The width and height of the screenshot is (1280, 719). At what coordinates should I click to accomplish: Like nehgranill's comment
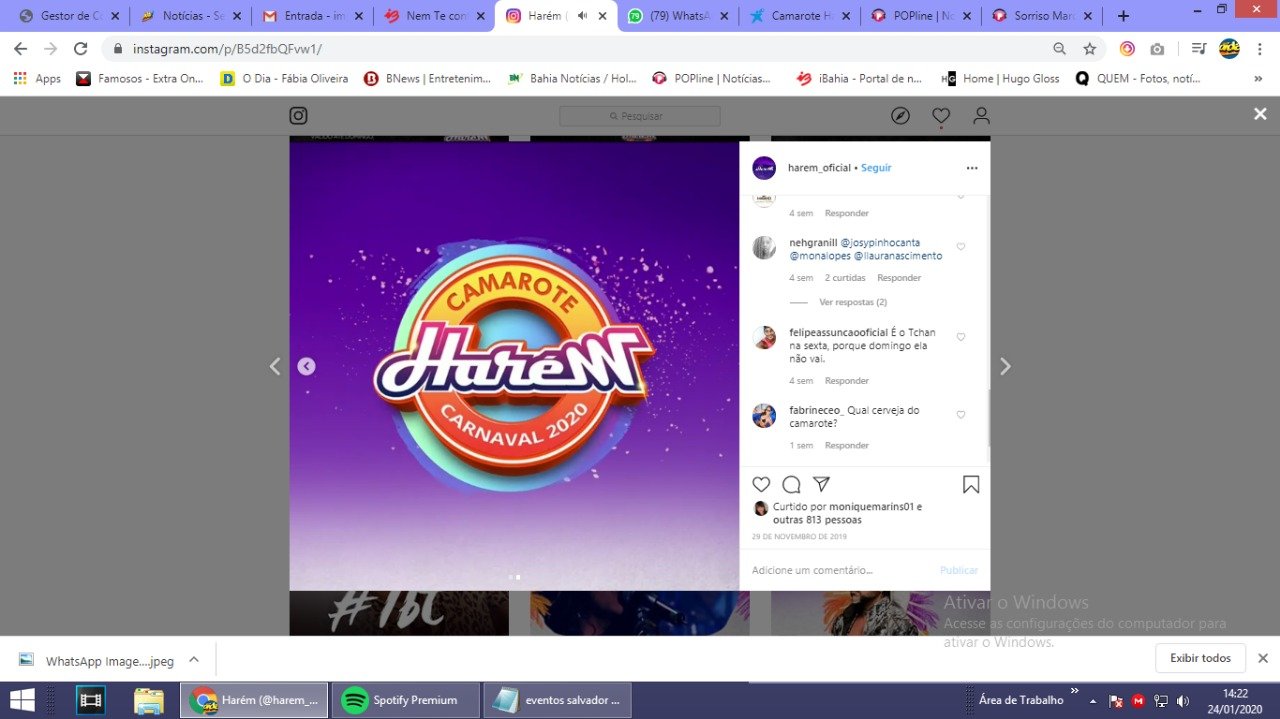click(961, 247)
